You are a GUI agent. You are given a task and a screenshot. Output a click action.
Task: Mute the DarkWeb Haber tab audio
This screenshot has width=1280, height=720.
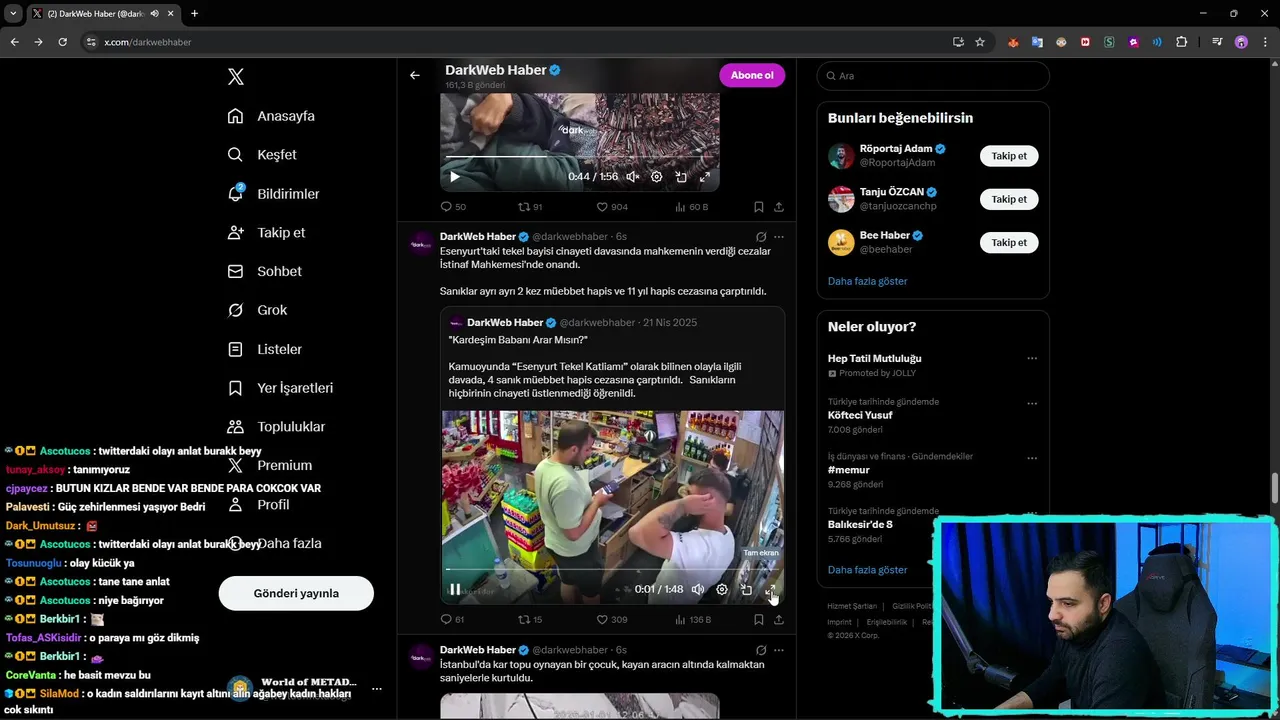tap(154, 14)
